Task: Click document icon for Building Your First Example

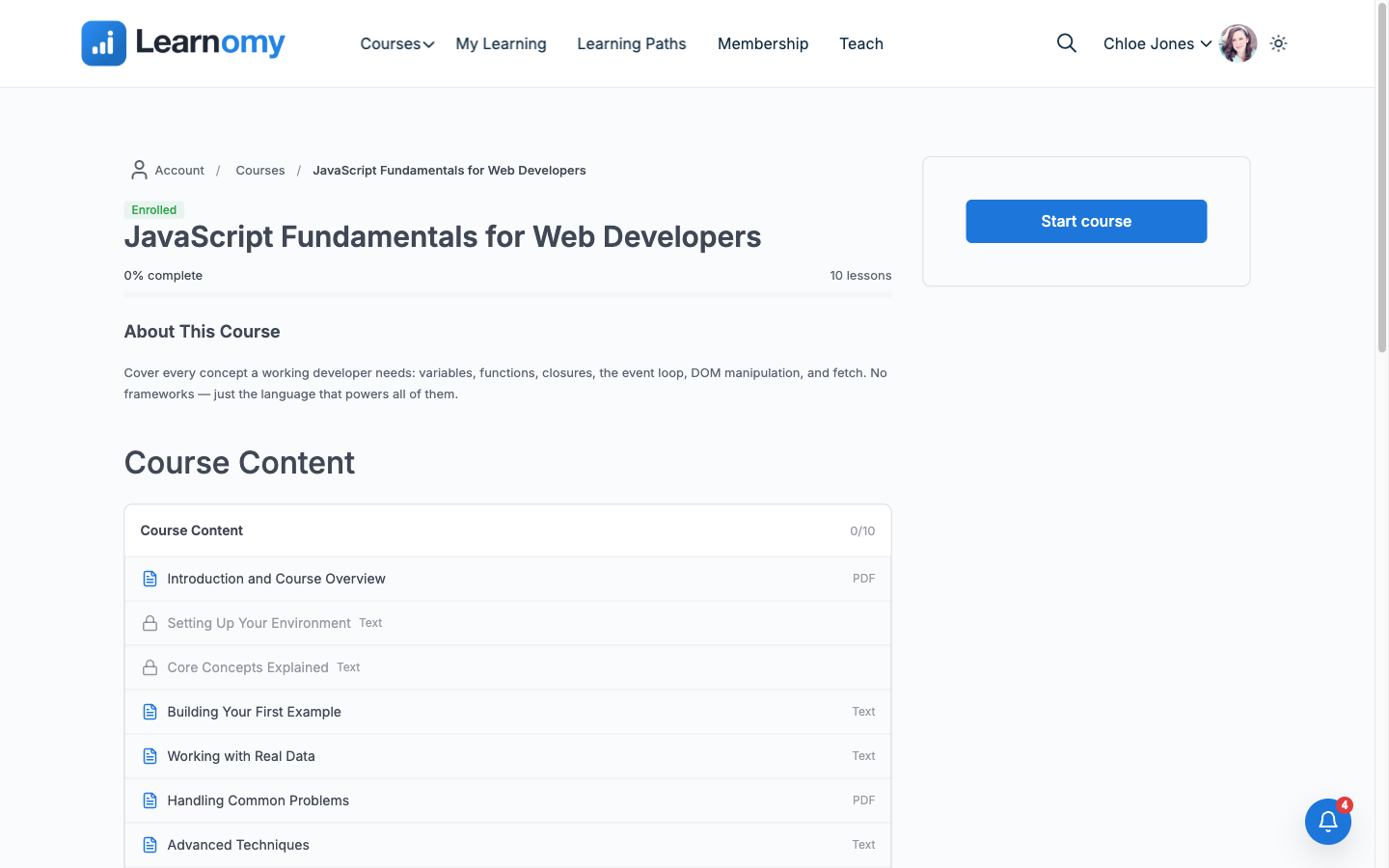Action: tap(150, 712)
